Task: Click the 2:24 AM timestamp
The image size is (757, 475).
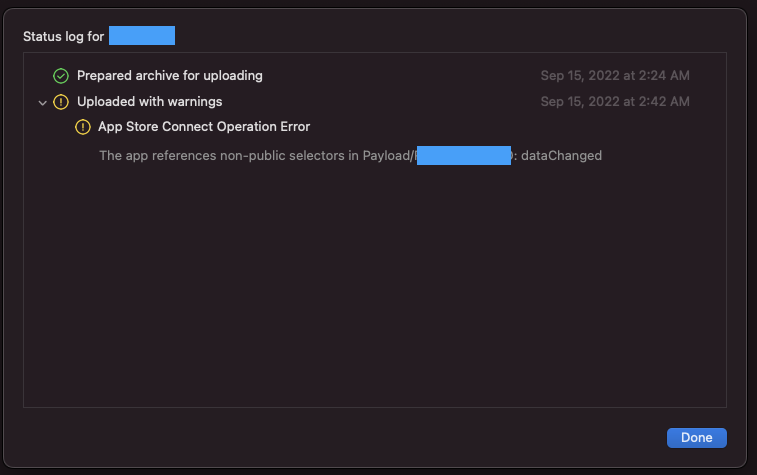Action: 615,76
